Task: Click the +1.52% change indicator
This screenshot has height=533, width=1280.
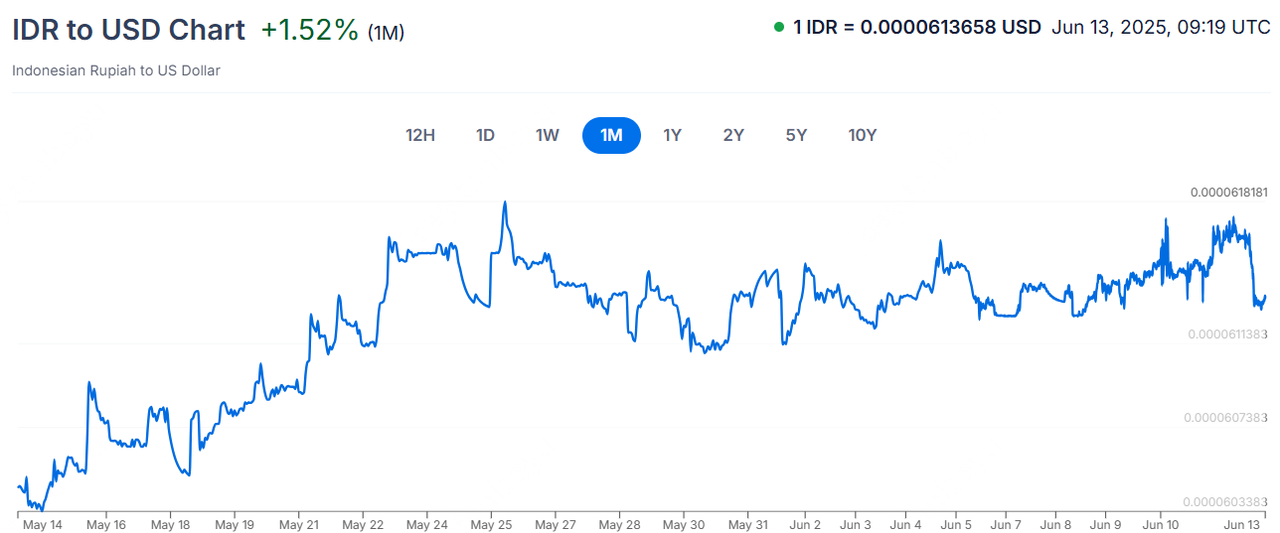Action: coord(309,30)
